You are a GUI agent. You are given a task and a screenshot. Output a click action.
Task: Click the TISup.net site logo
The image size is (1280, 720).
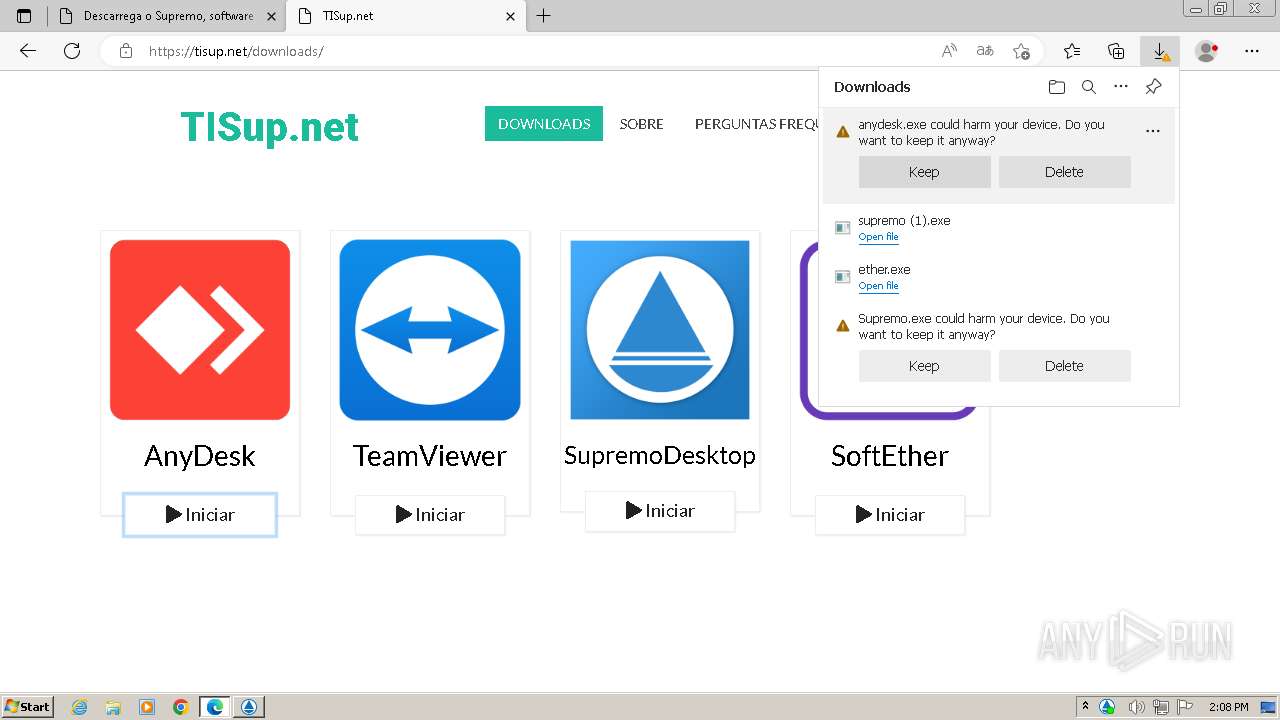point(270,127)
